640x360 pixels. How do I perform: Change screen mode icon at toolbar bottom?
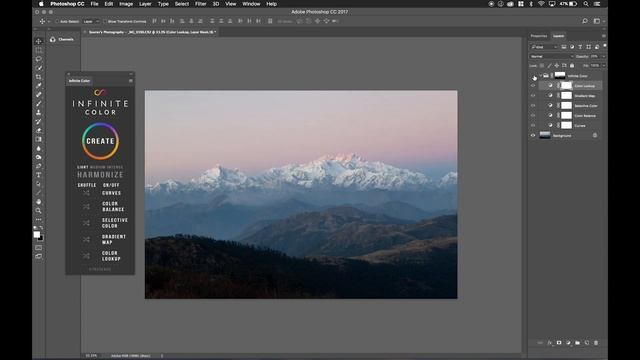pos(39,257)
